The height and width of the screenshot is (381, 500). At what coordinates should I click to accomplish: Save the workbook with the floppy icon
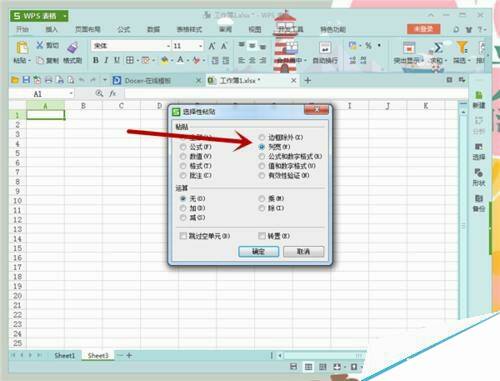26,80
